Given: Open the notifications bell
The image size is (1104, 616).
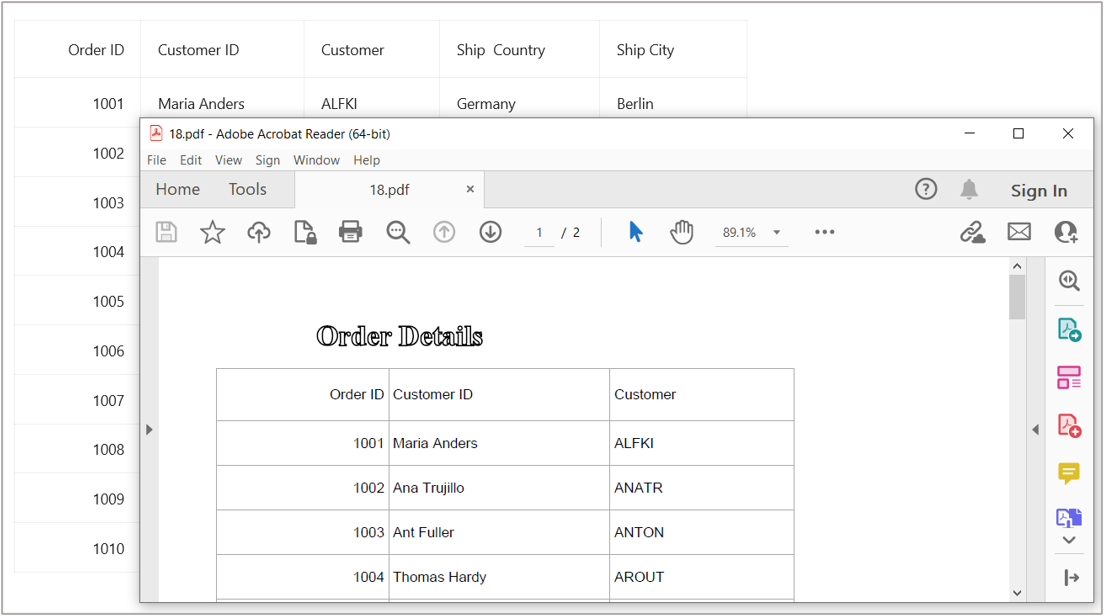Looking at the screenshot, I should [968, 190].
